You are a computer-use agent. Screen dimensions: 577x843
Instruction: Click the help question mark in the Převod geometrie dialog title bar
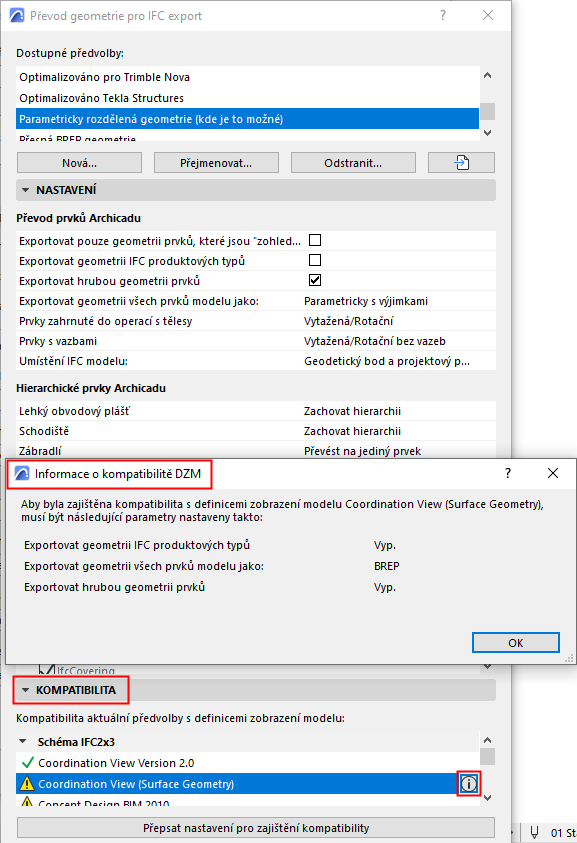[x=443, y=16]
